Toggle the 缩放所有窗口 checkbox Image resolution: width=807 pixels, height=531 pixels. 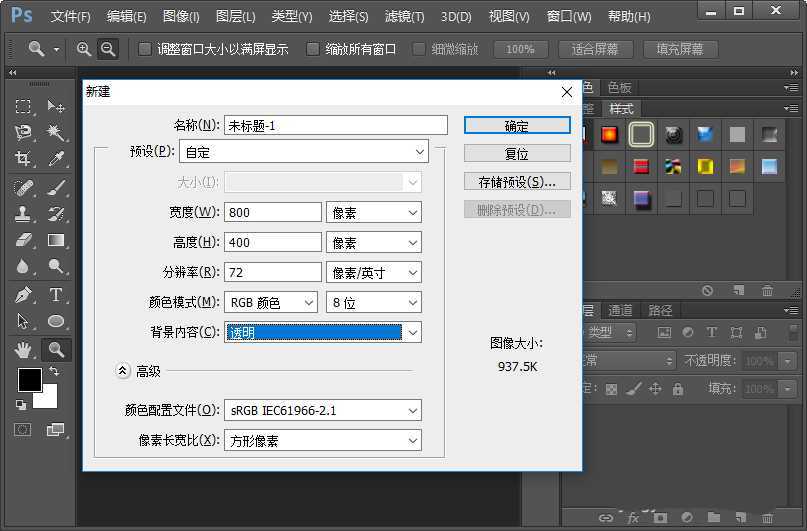click(x=313, y=49)
